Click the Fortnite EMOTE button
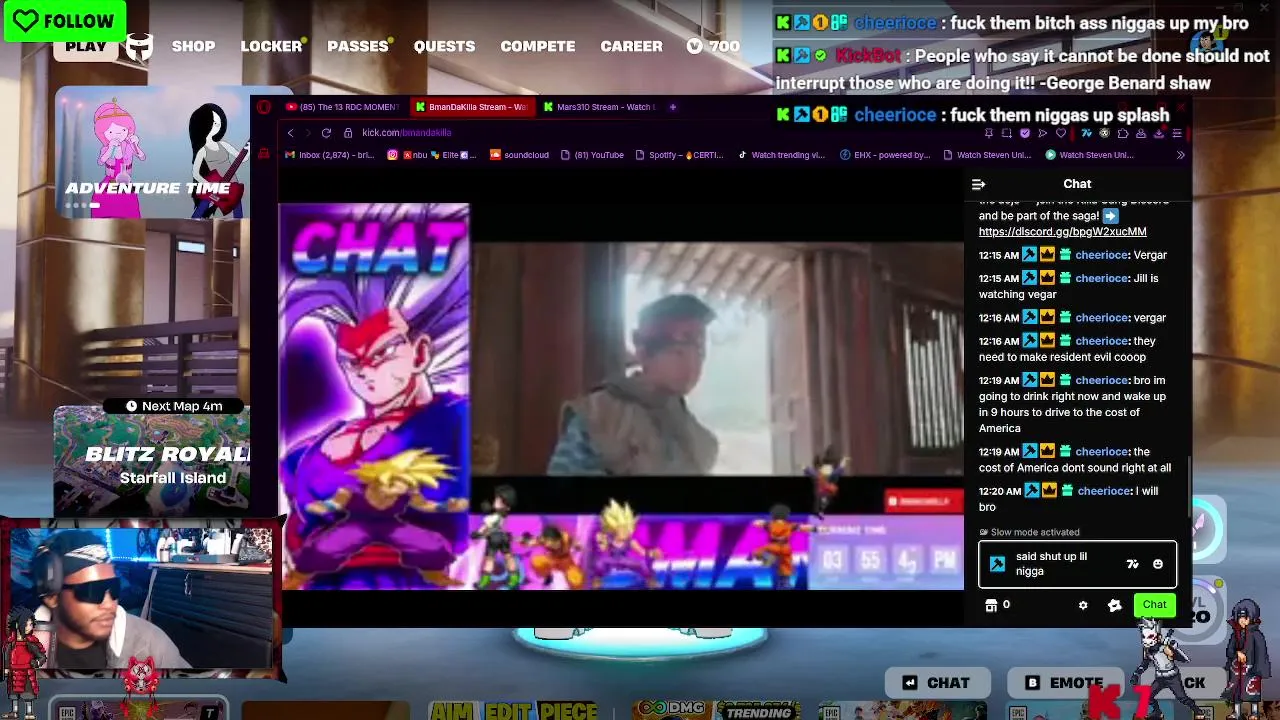Image resolution: width=1280 pixels, height=720 pixels. coord(1063,683)
